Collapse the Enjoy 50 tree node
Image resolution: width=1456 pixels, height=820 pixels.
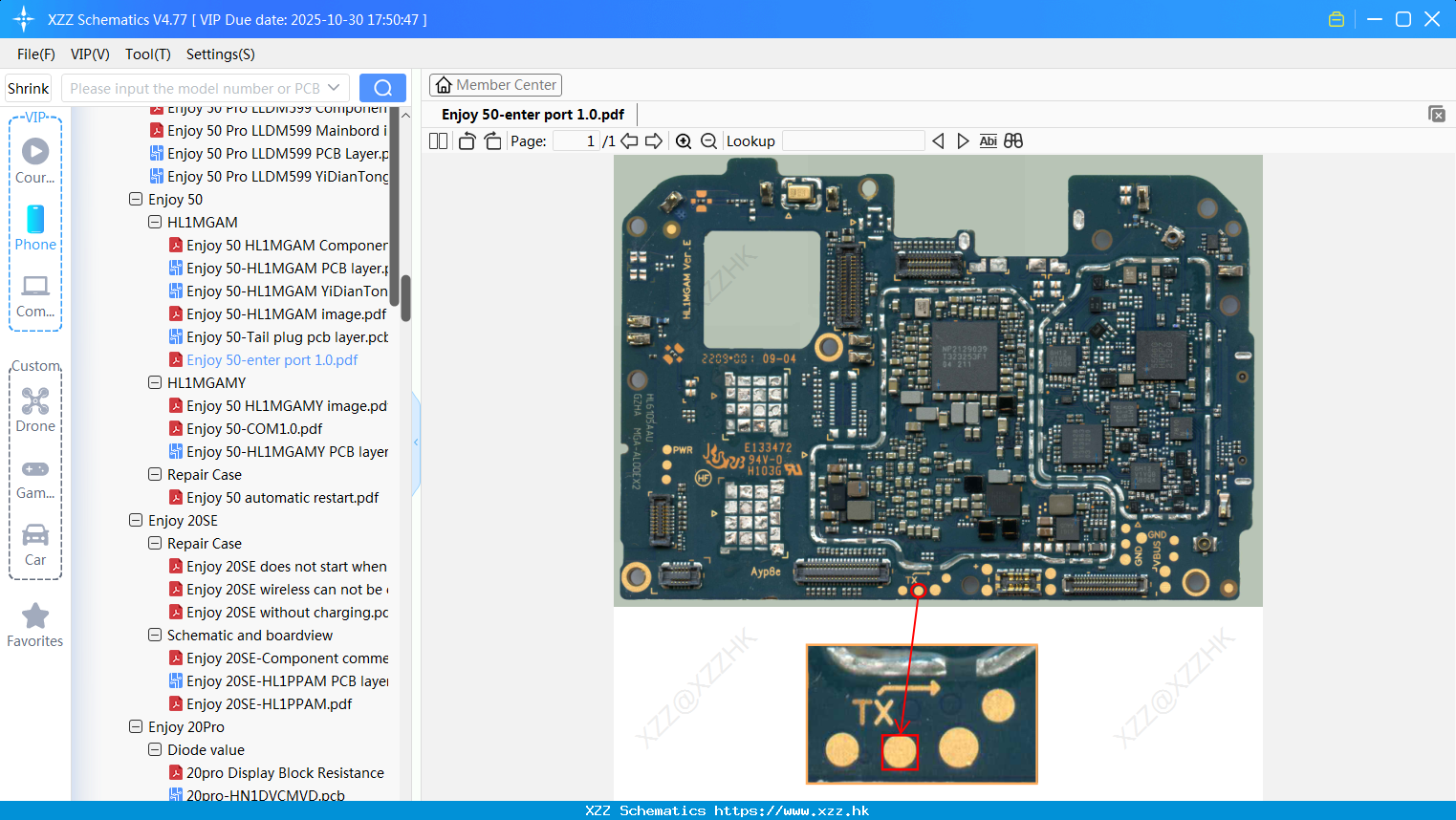pos(136,199)
